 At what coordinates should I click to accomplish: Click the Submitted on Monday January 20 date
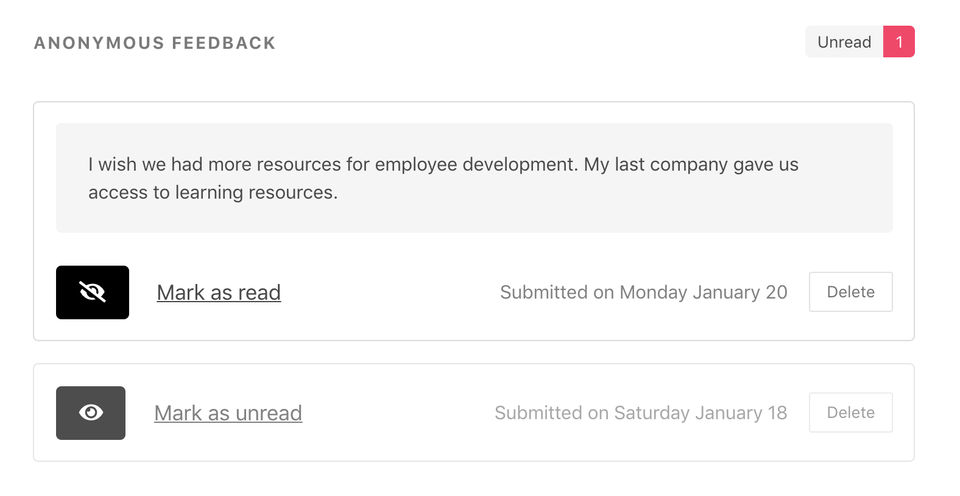pyautogui.click(x=643, y=292)
